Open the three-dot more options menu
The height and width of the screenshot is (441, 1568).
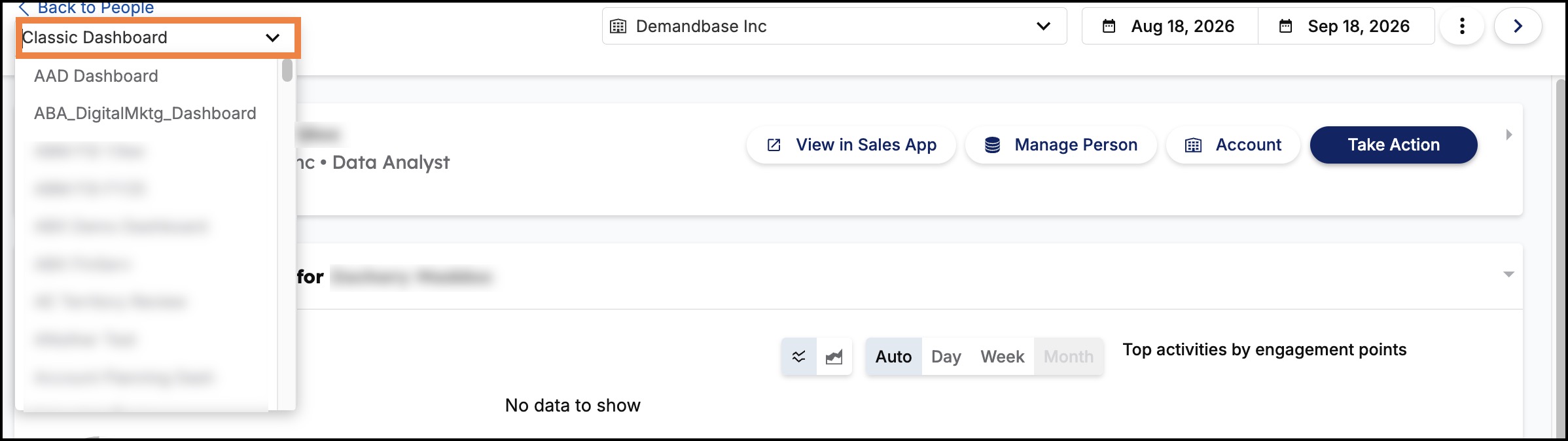[x=1462, y=26]
